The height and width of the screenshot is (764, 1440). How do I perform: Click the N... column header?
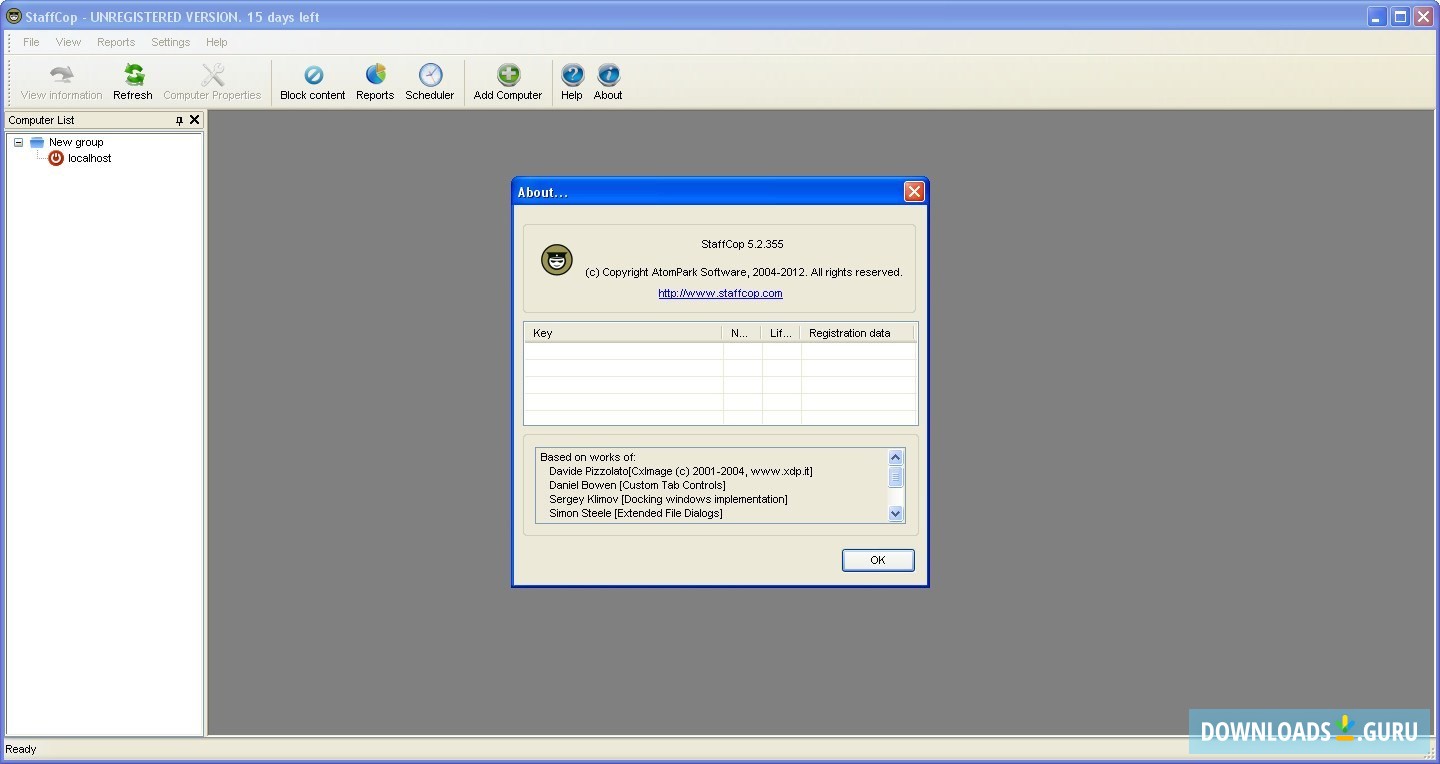click(x=741, y=333)
